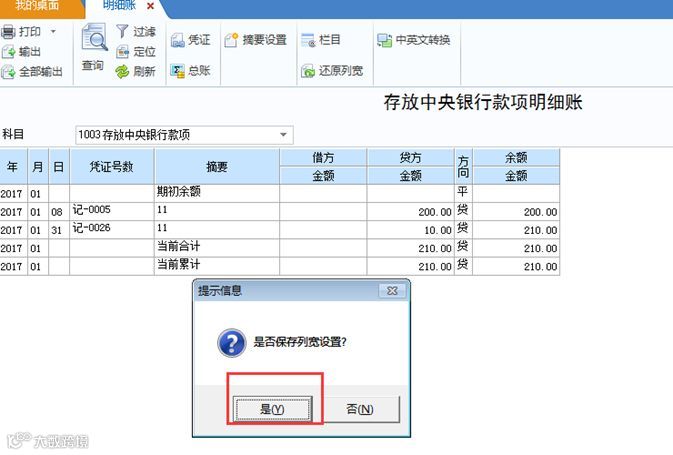The width and height of the screenshot is (673, 455).
Task: Open 凭证 voucher icon
Action: [177, 40]
